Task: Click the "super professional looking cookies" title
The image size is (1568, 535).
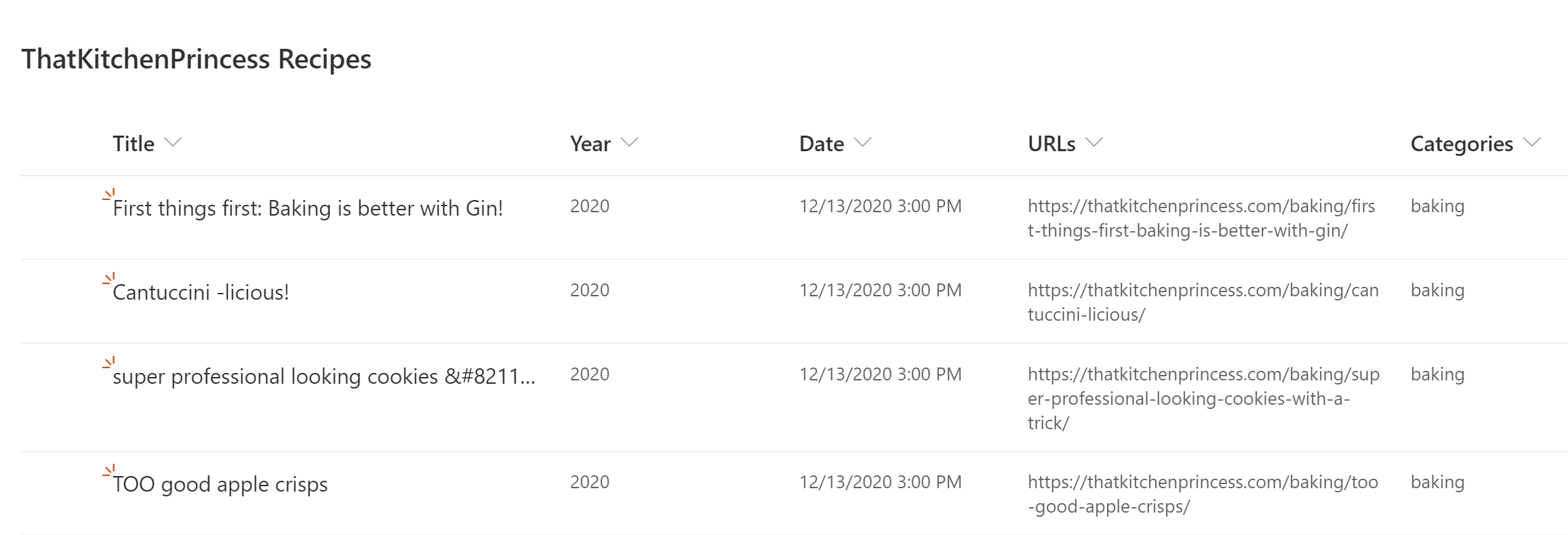Action: pos(324,376)
